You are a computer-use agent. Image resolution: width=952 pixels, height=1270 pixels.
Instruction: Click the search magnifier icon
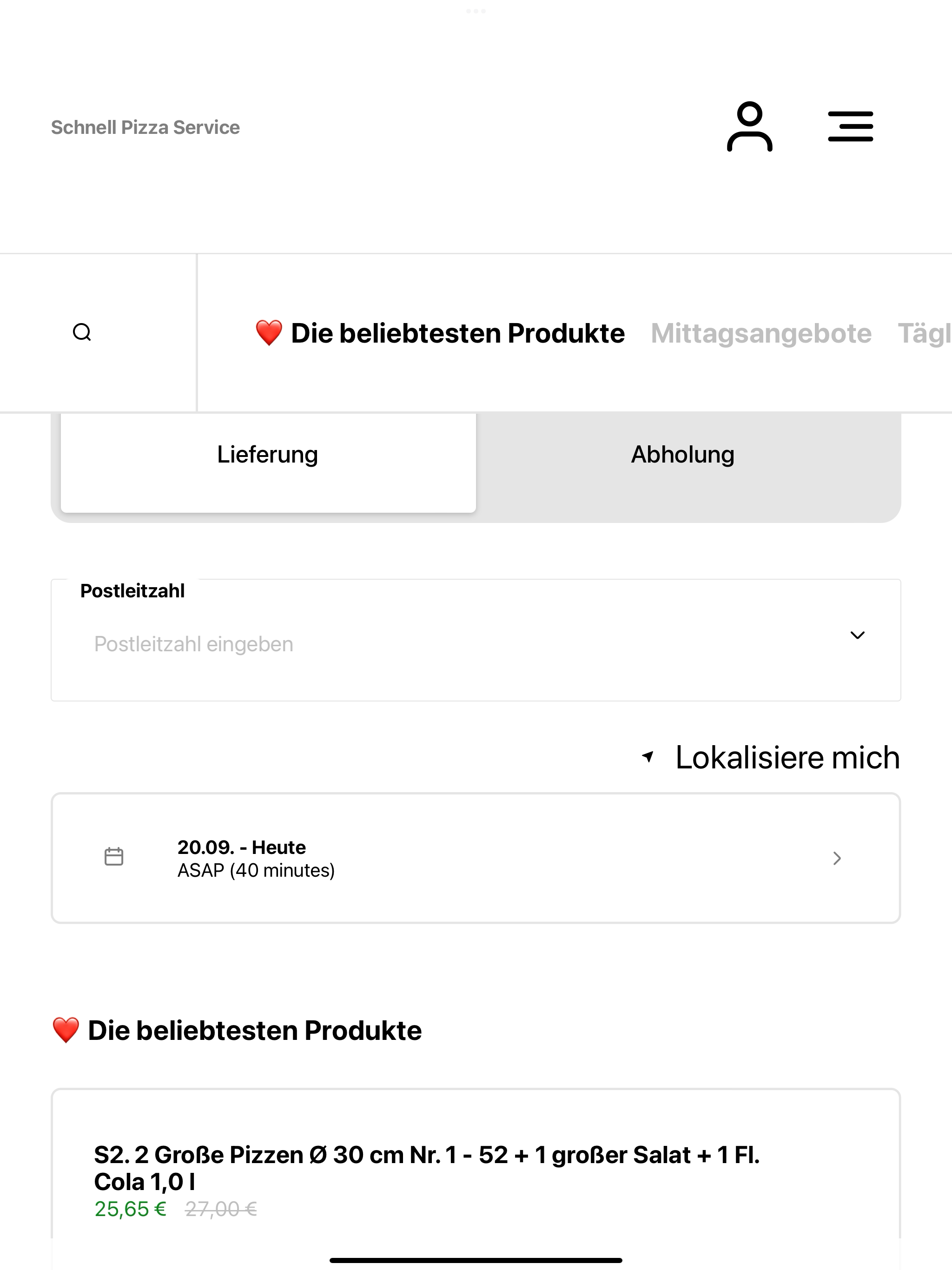(82, 332)
